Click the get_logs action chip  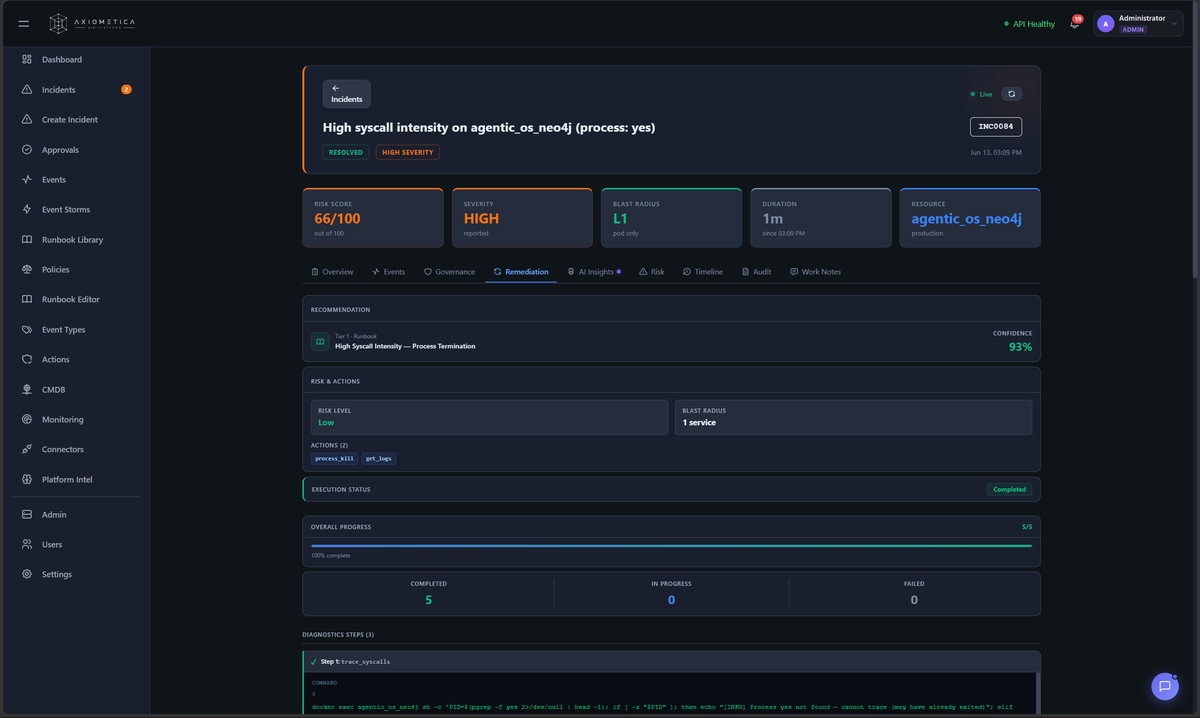pyautogui.click(x=379, y=459)
